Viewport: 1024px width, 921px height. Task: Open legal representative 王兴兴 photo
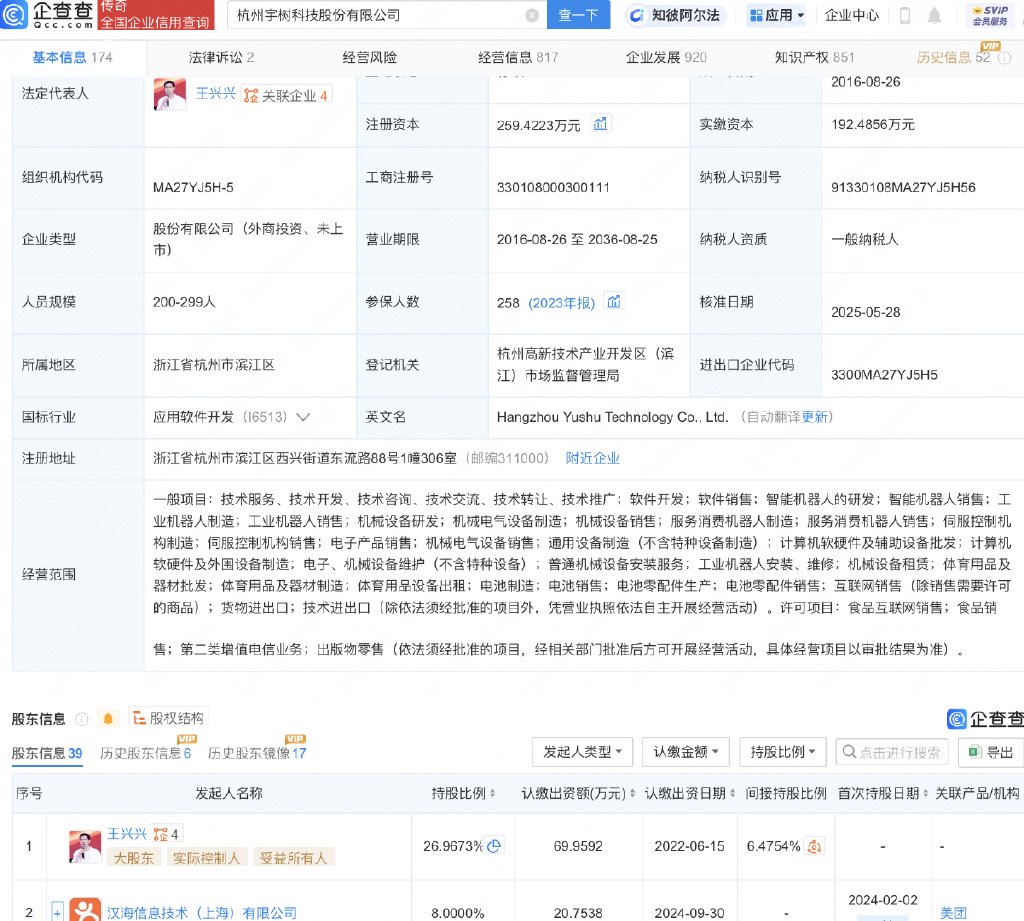click(170, 94)
